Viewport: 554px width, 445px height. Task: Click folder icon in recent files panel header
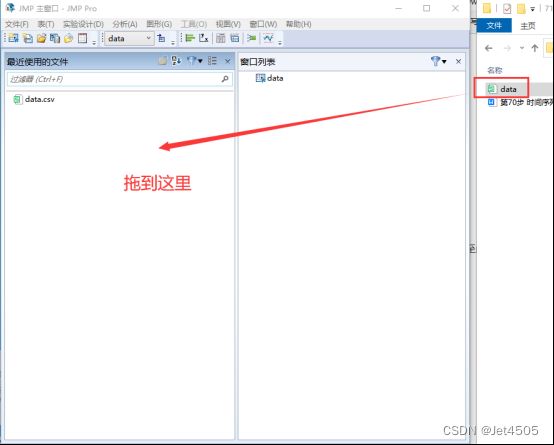(x=163, y=61)
